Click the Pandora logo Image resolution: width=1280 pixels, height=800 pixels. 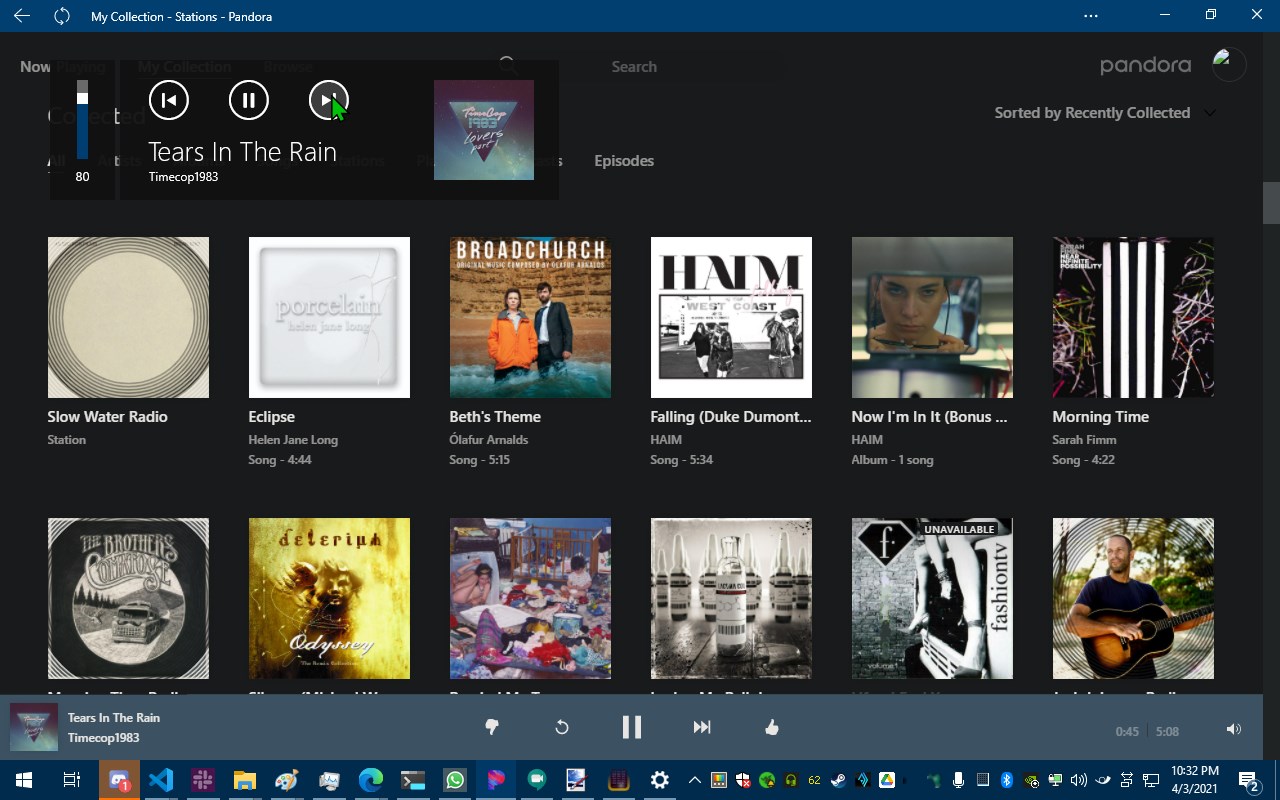click(1145, 66)
